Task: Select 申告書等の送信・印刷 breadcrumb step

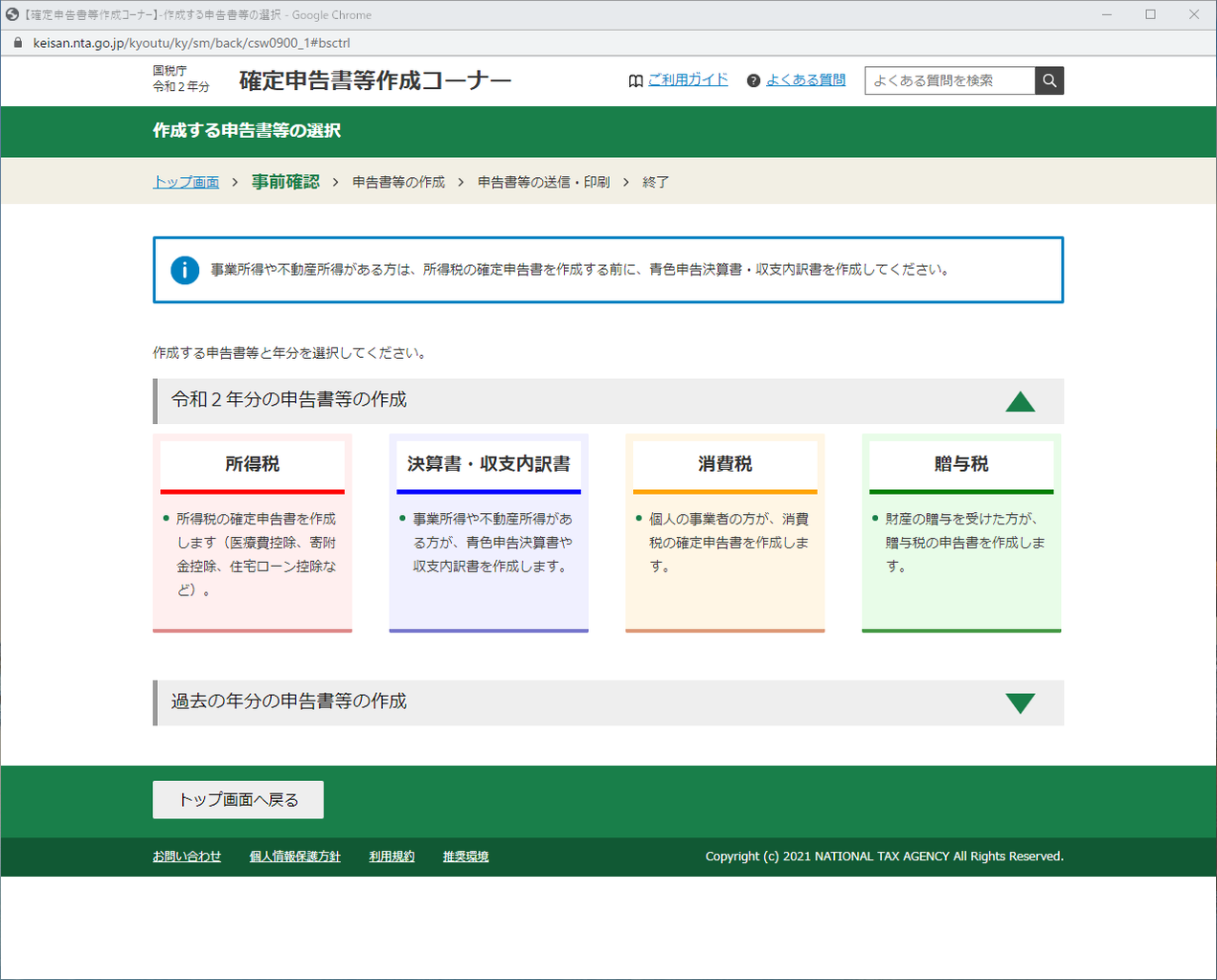Action: [x=544, y=182]
